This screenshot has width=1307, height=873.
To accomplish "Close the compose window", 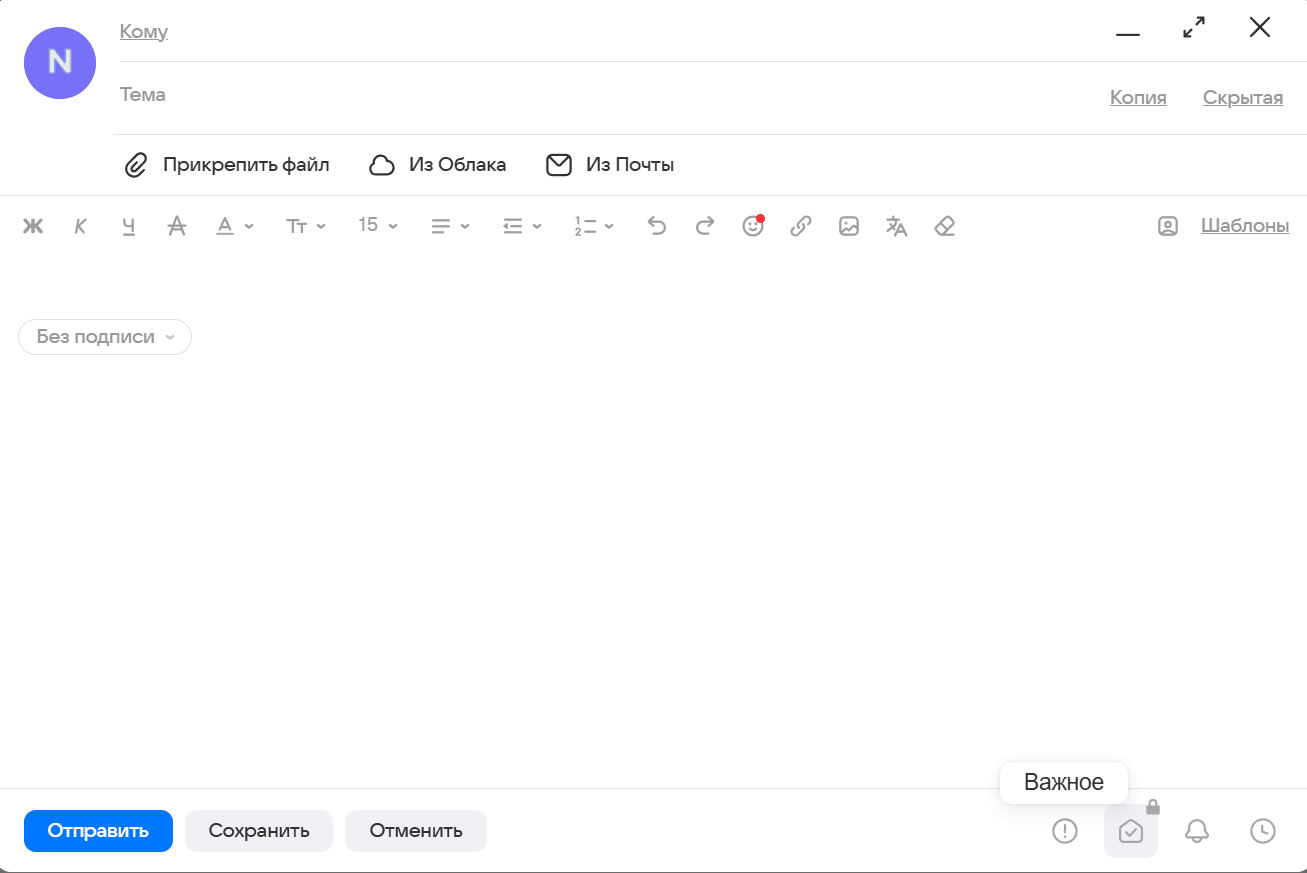I will pos(1260,28).
